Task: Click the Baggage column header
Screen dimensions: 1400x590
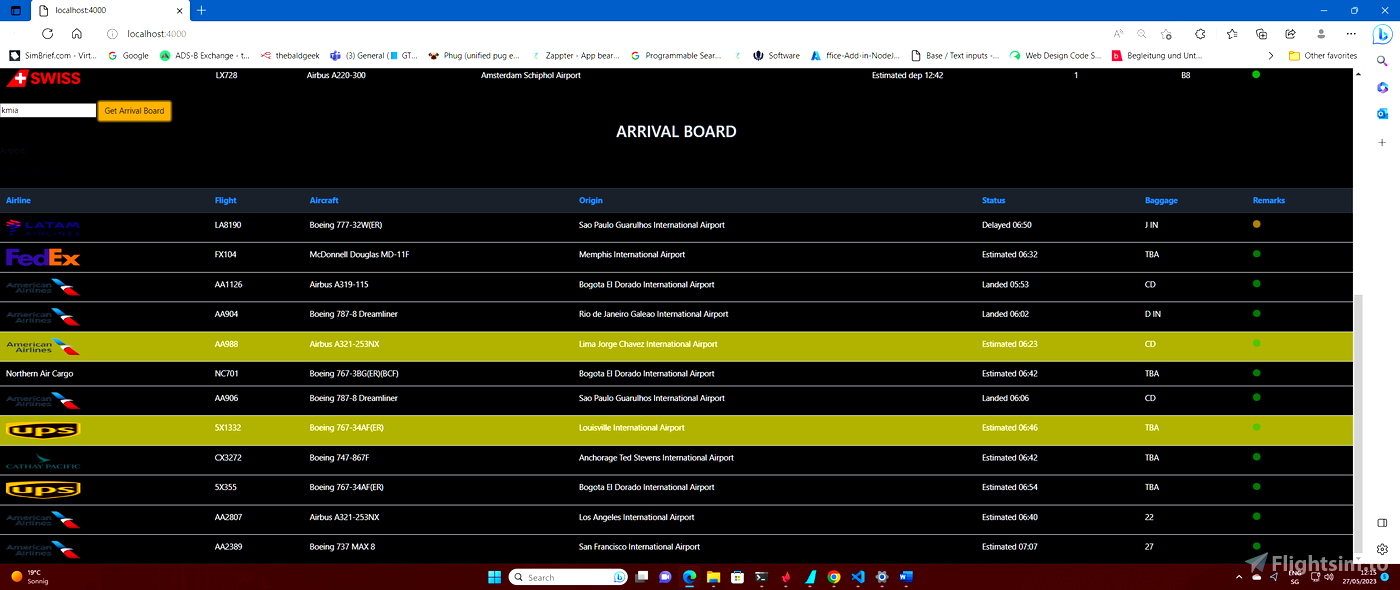Action: coord(1161,200)
